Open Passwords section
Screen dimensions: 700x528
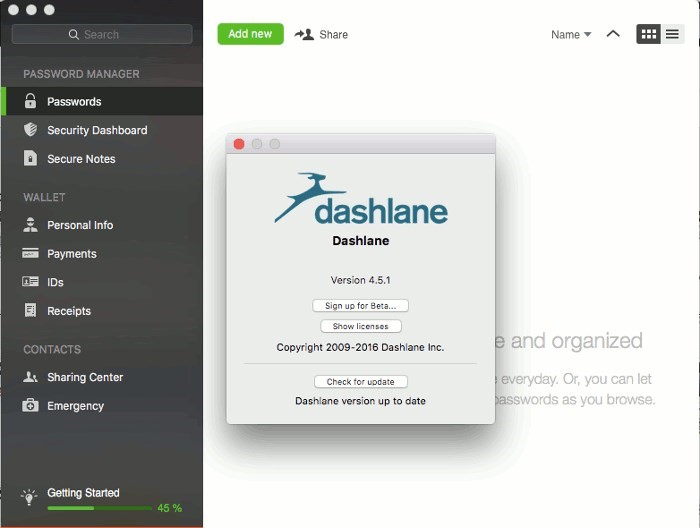pyautogui.click(x=102, y=101)
